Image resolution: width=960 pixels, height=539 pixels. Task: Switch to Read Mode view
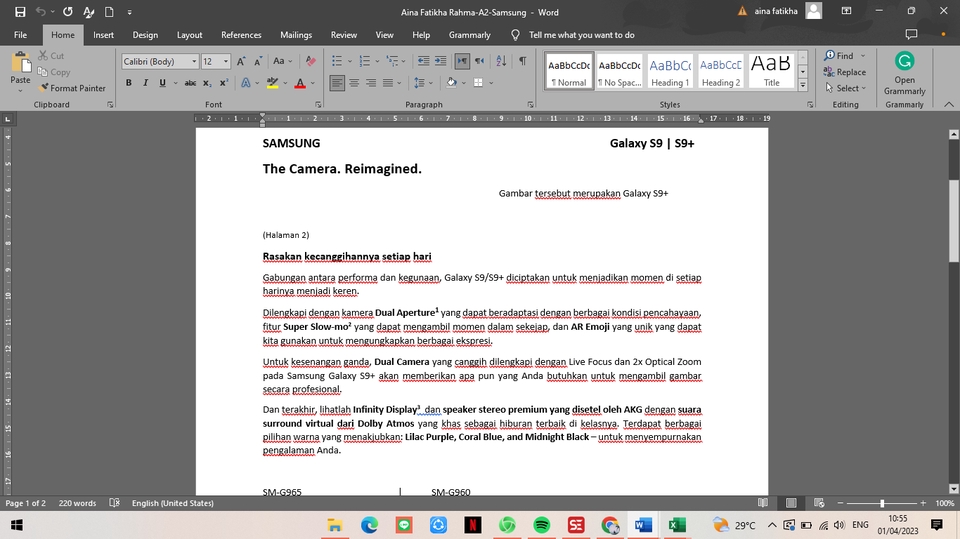[x=763, y=503]
